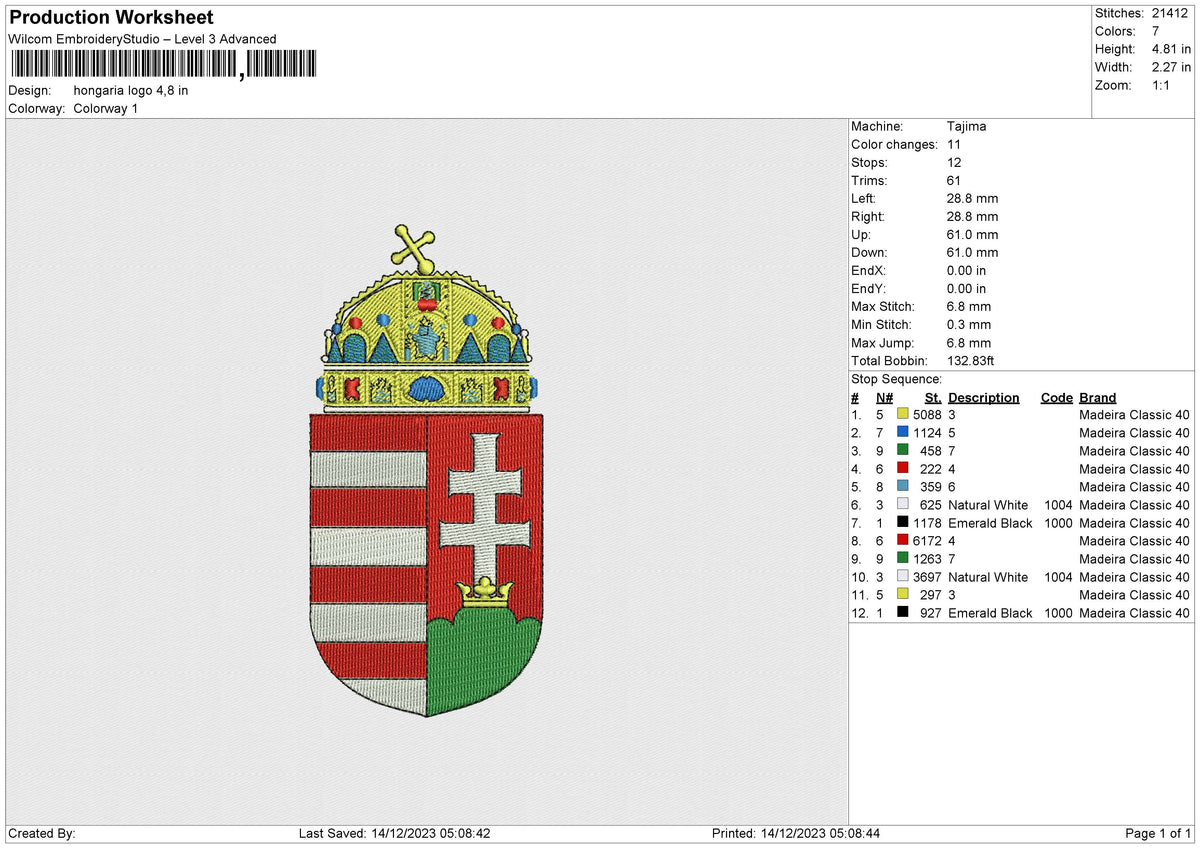The width and height of the screenshot is (1200, 848).
Task: Click design name 'hongaria logo 4,8 in'
Action: [x=131, y=90]
